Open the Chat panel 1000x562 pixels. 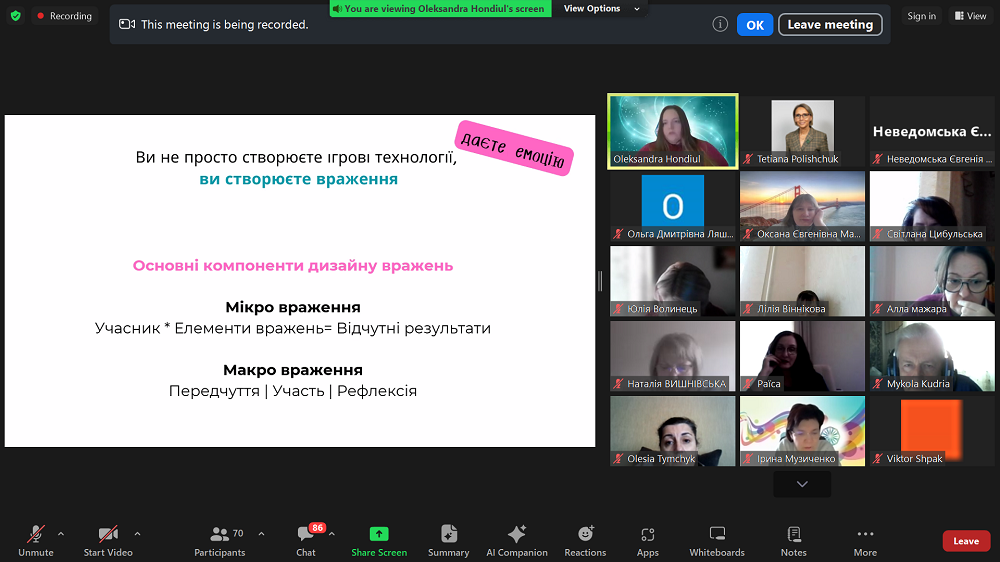[x=306, y=535]
